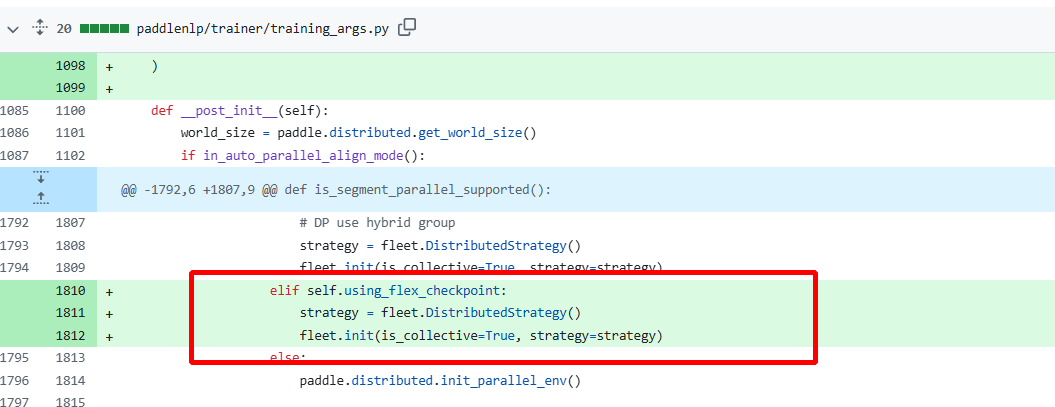
Task: Select added line number 1811
Action: (x=70, y=313)
